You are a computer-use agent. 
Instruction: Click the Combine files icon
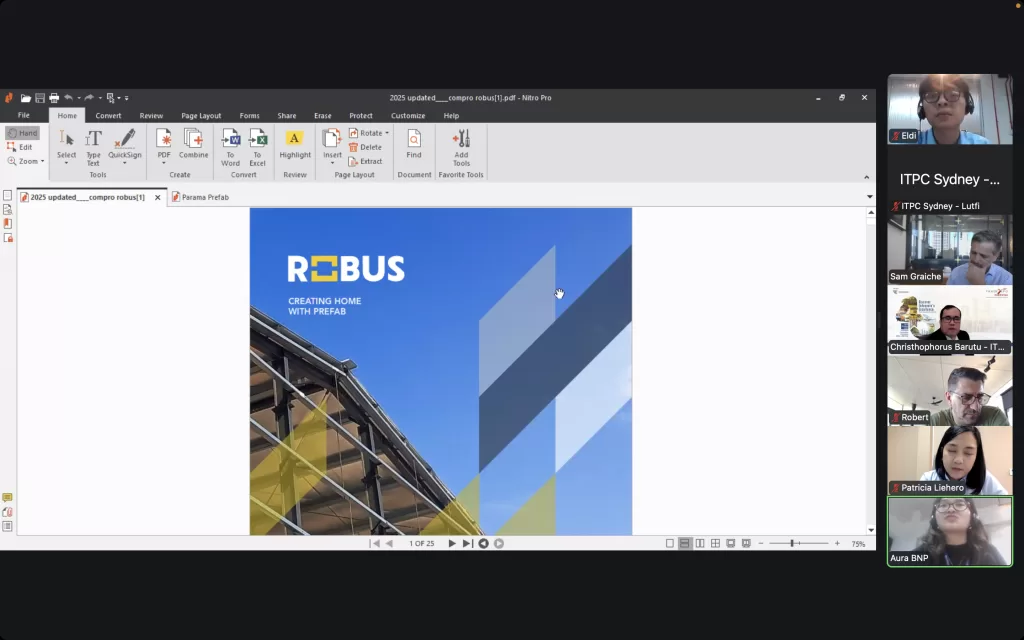pos(193,144)
